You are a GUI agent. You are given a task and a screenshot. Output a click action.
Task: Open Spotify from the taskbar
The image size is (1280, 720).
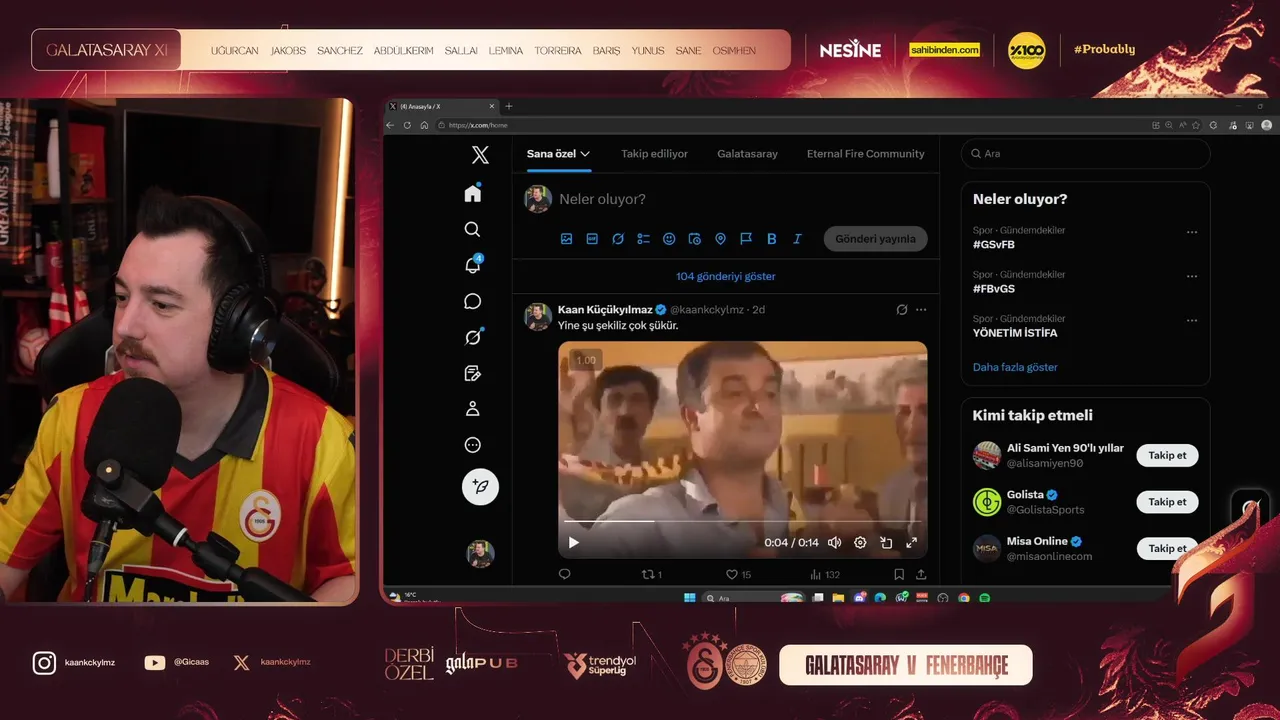(984, 598)
